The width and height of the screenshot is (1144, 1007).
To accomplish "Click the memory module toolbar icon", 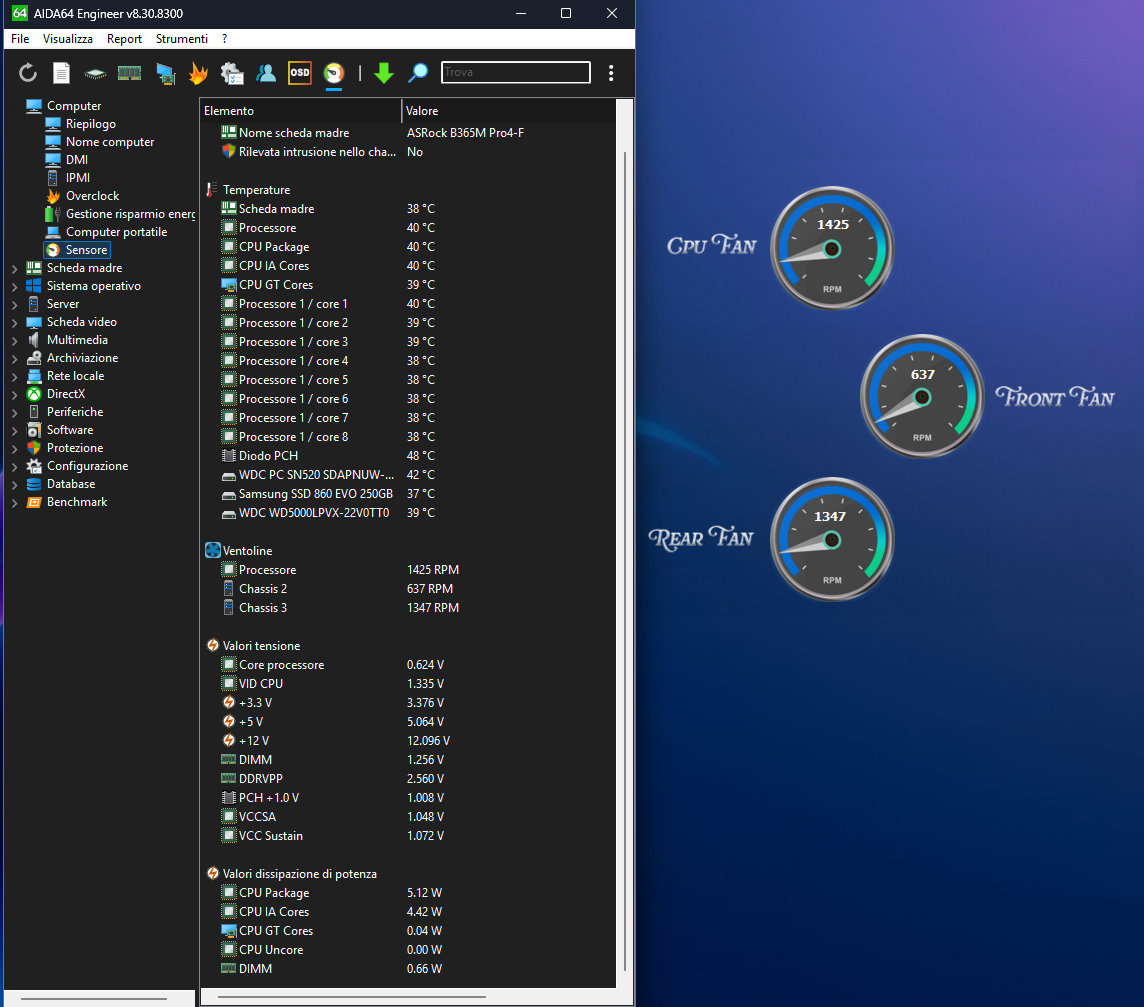I will (129, 73).
